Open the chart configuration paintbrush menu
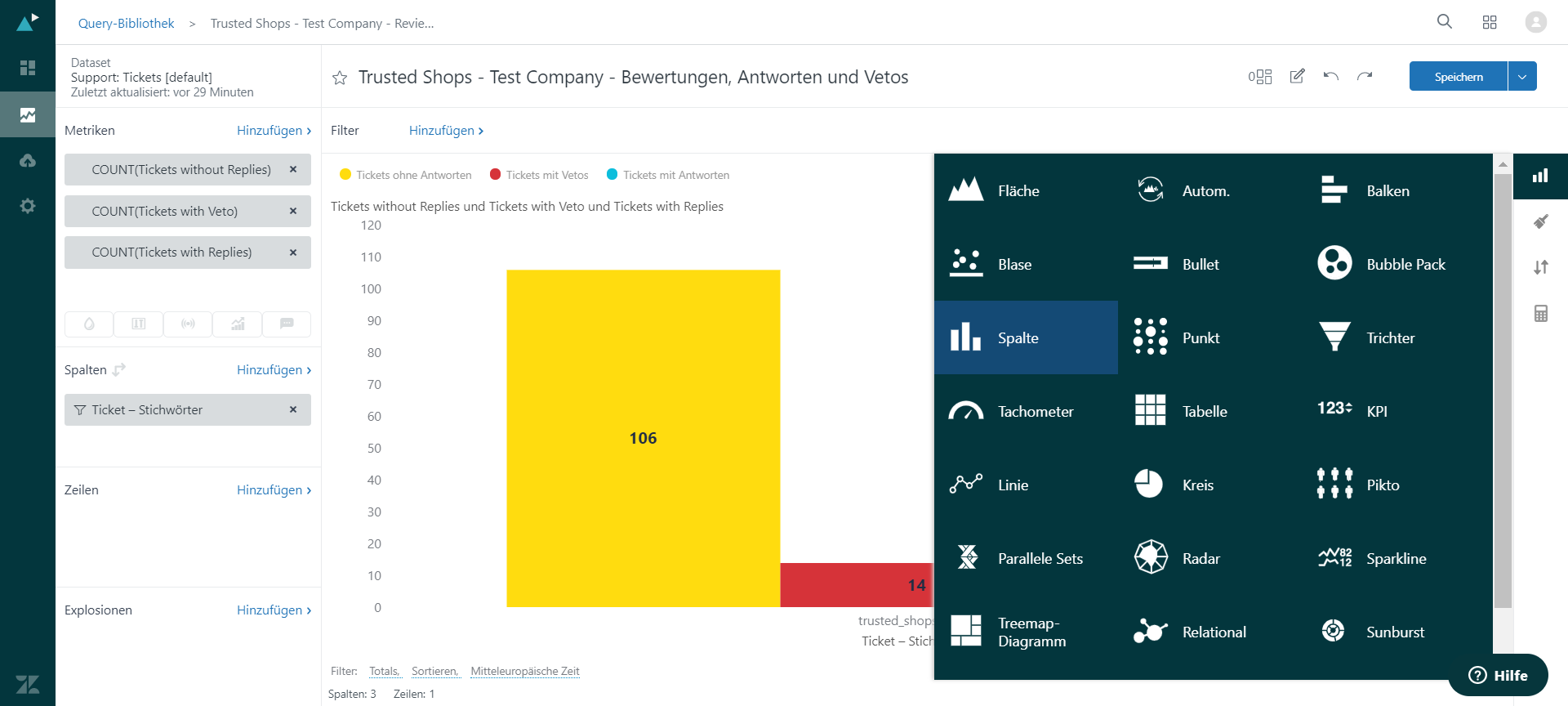The width and height of the screenshot is (1568, 706). coord(1540,221)
